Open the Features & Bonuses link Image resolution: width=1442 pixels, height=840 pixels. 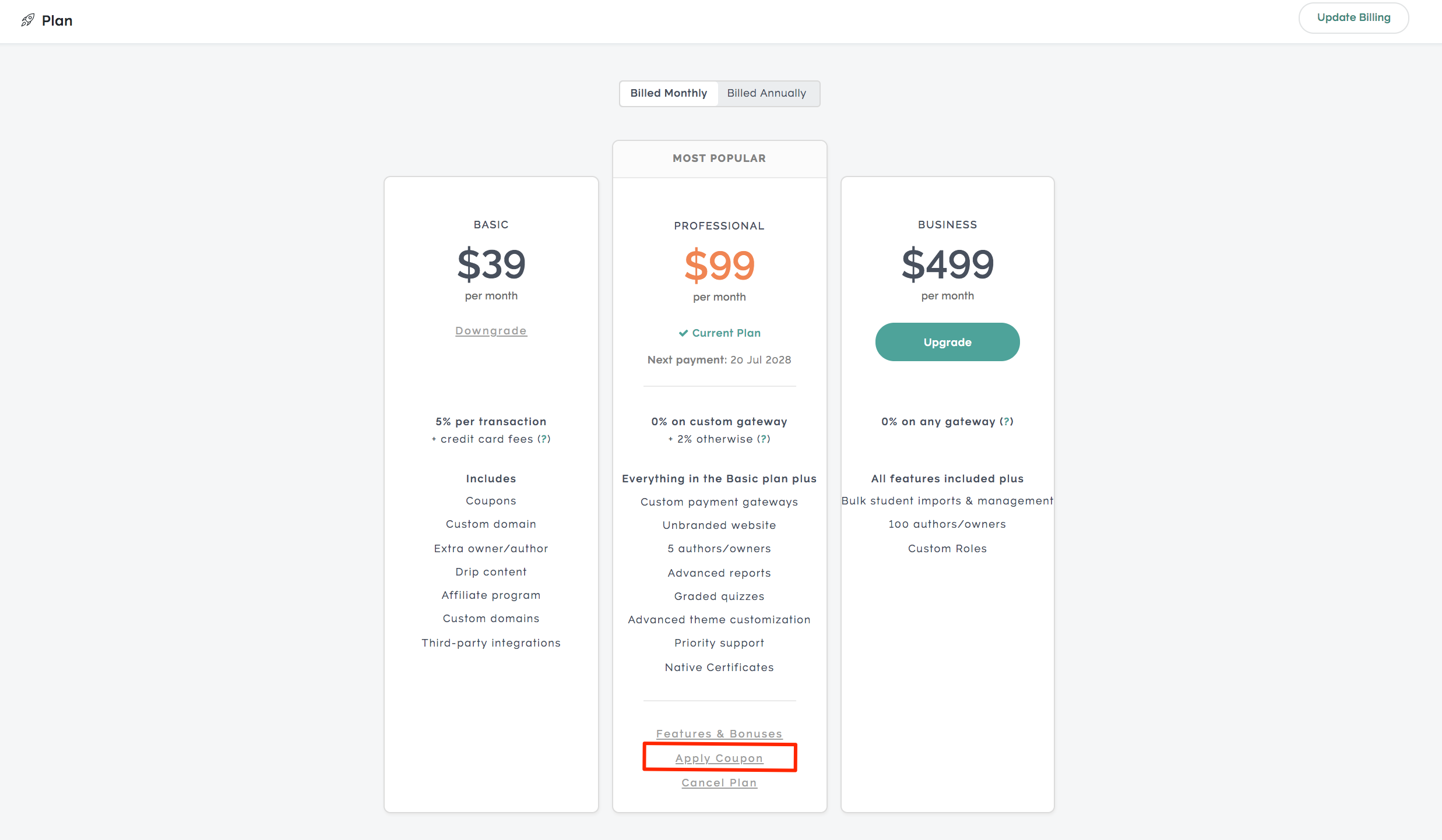click(719, 734)
